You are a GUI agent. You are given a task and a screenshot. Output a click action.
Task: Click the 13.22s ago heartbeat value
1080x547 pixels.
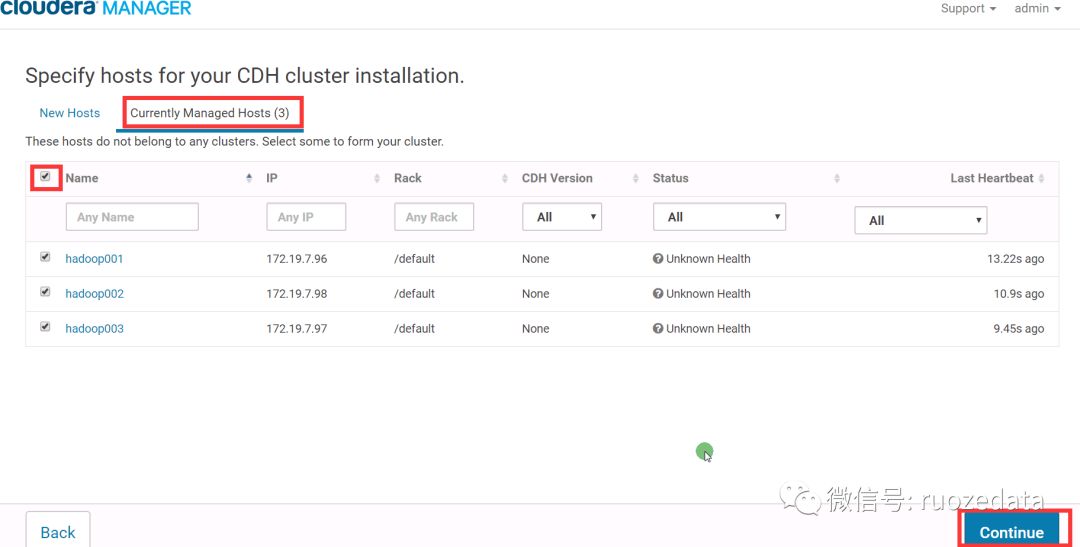pyautogui.click(x=1015, y=259)
